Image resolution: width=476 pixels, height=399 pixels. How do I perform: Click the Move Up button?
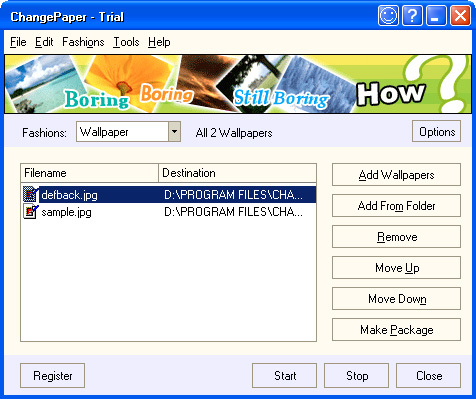tap(396, 268)
